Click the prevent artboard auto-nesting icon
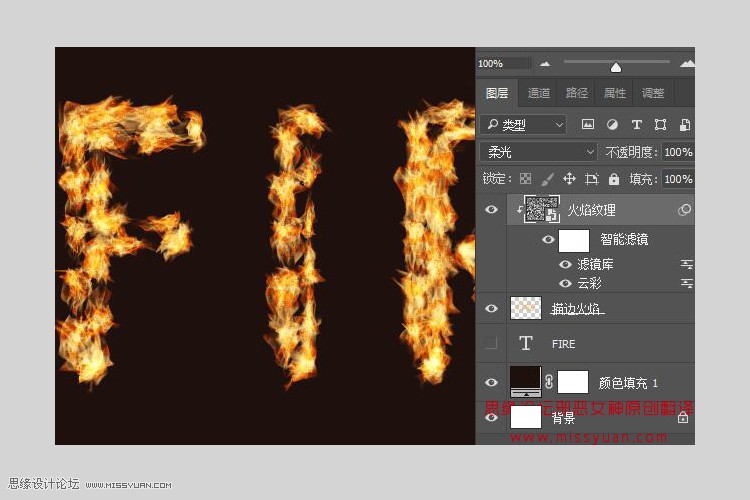The width and height of the screenshot is (750, 500). coord(592,179)
